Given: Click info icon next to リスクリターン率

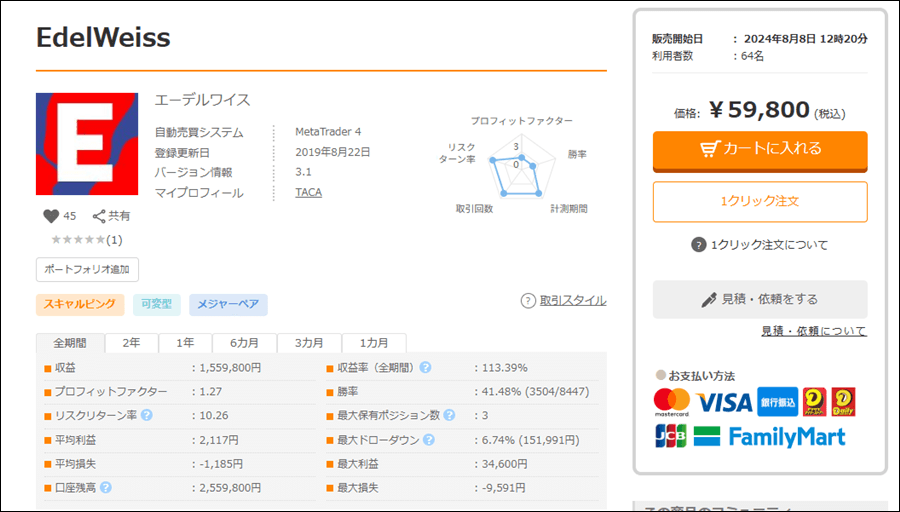Looking at the screenshot, I should click(x=147, y=416).
